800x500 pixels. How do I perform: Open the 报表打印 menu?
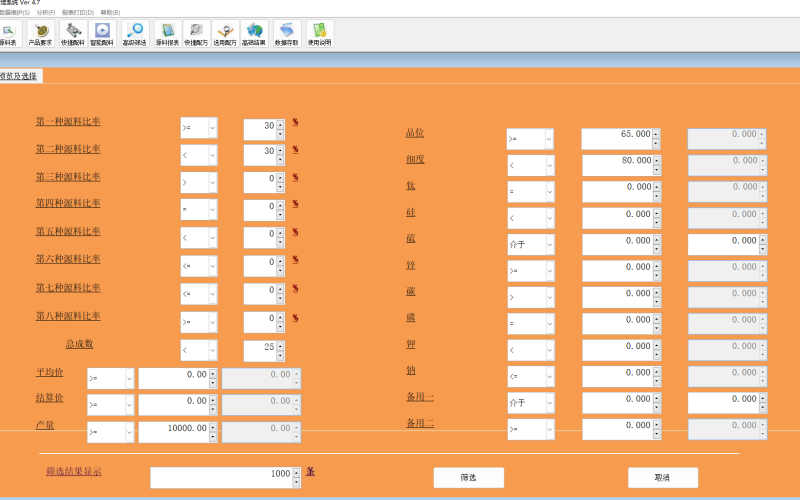(77, 12)
